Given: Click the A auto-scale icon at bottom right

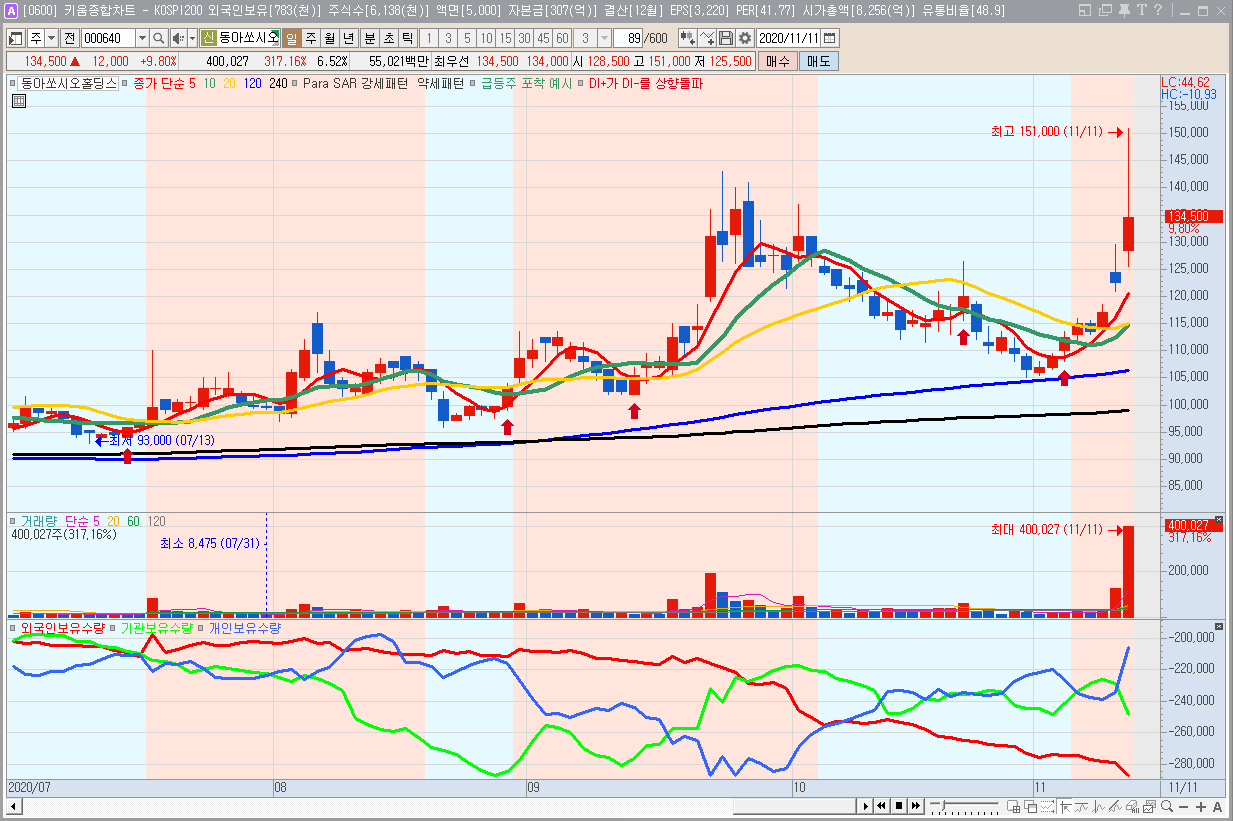Looking at the screenshot, I should pos(1217,807).
